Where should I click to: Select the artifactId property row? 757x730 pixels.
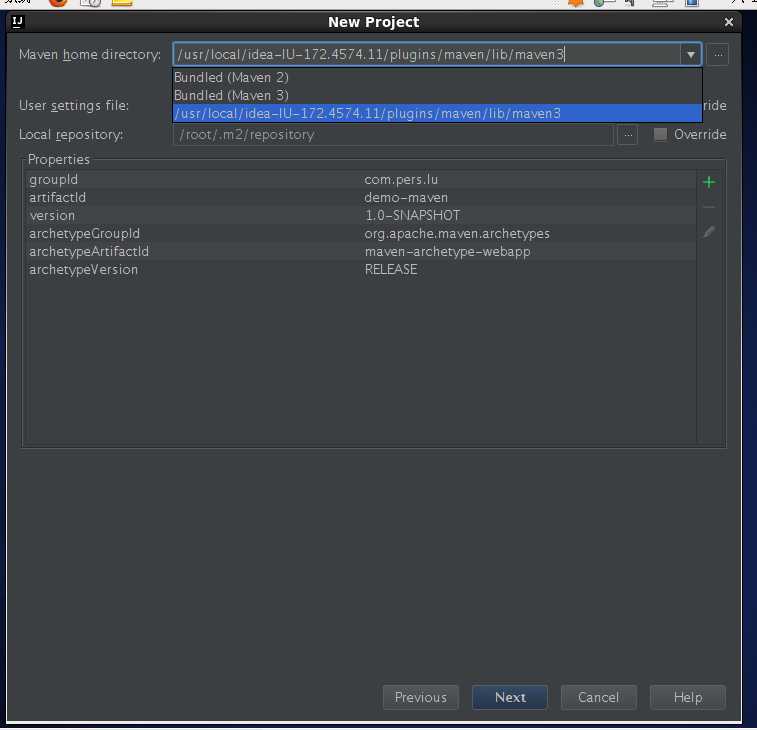(x=362, y=197)
